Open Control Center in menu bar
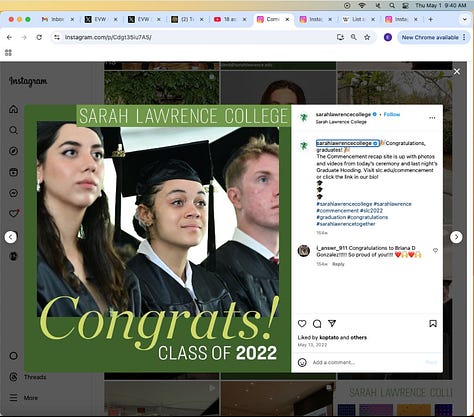474x417 pixels. click(405, 5)
